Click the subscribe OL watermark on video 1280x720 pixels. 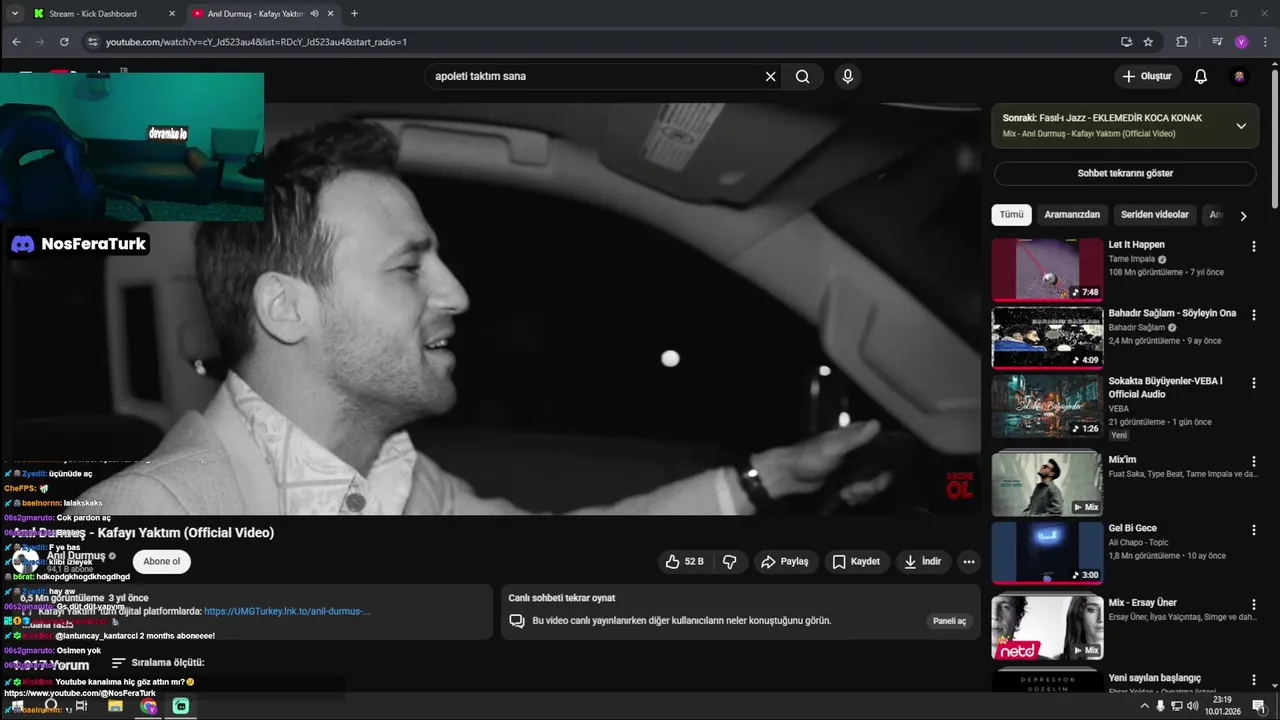coord(959,486)
